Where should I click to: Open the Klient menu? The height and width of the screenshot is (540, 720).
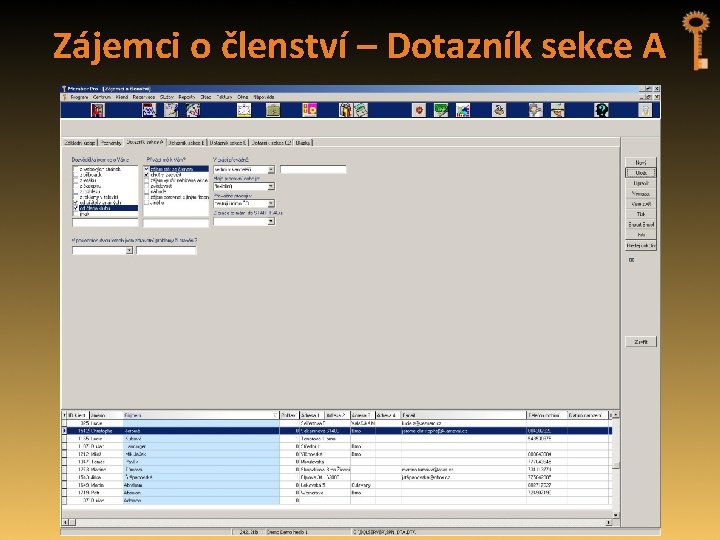[122, 97]
